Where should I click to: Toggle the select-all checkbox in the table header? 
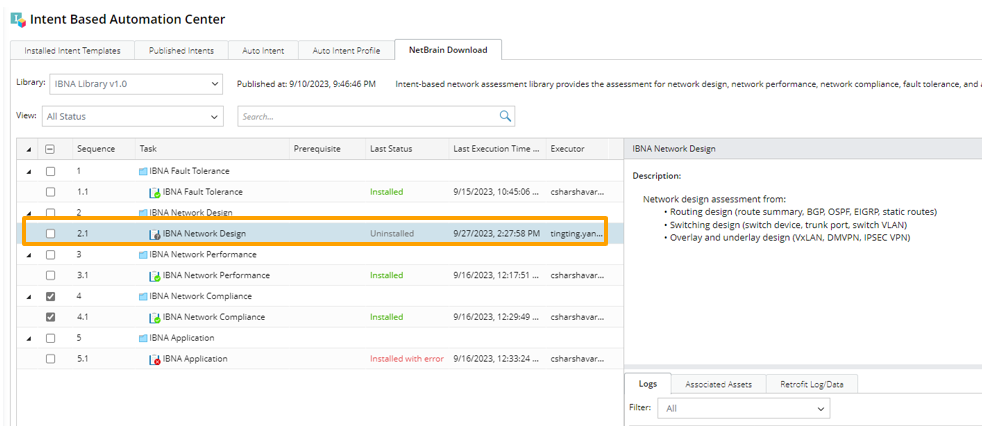(x=51, y=149)
